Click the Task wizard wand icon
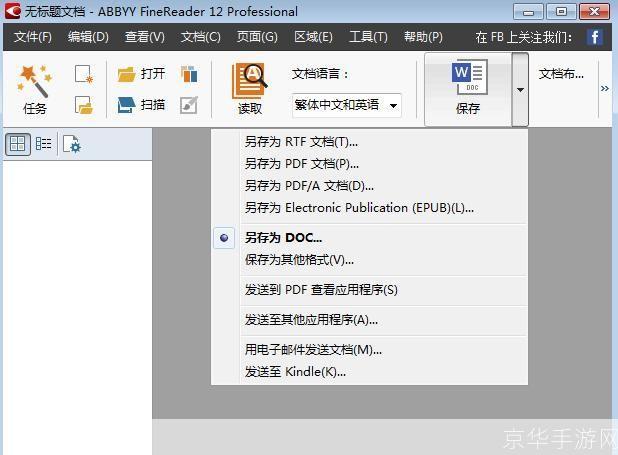The height and width of the screenshot is (455, 618). pos(34,80)
